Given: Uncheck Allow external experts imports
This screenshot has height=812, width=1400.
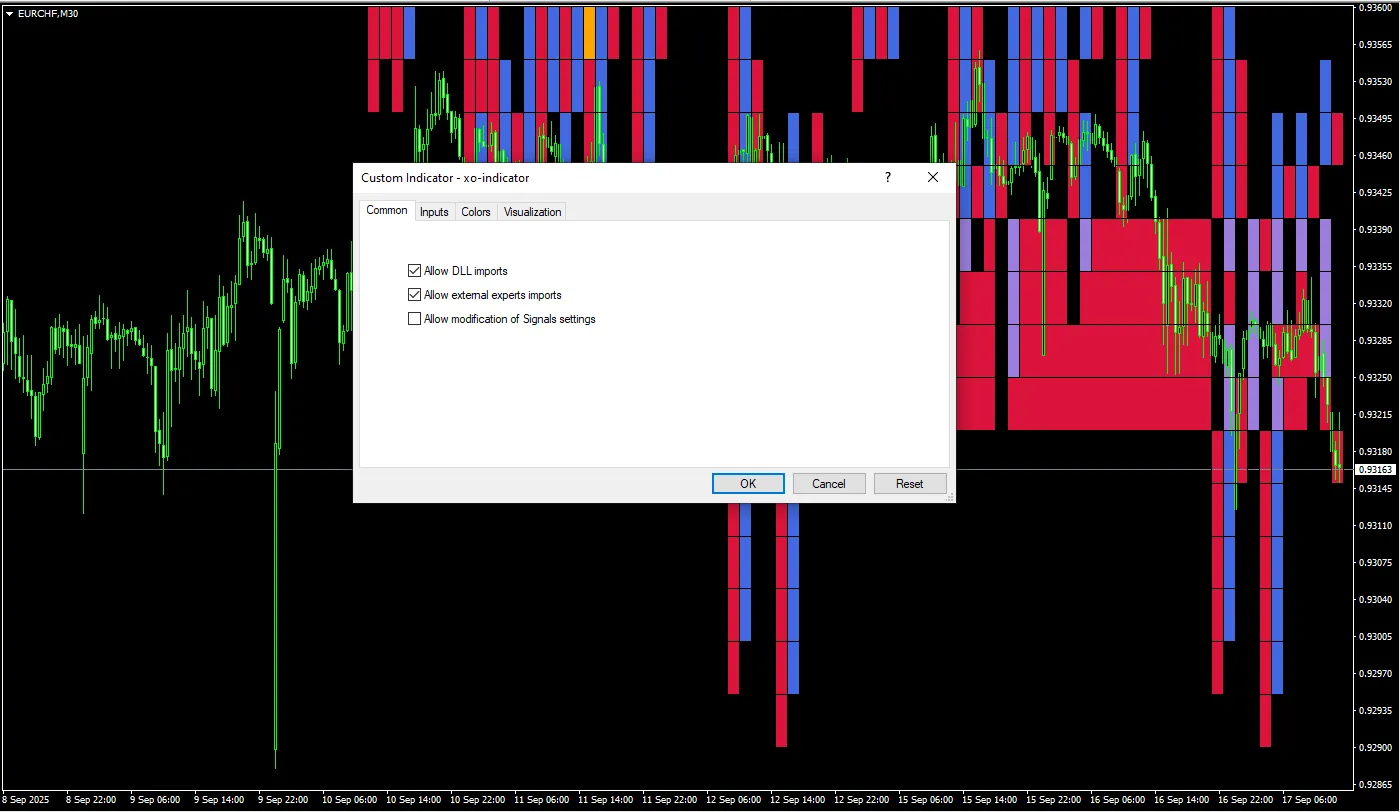Looking at the screenshot, I should click(x=414, y=295).
